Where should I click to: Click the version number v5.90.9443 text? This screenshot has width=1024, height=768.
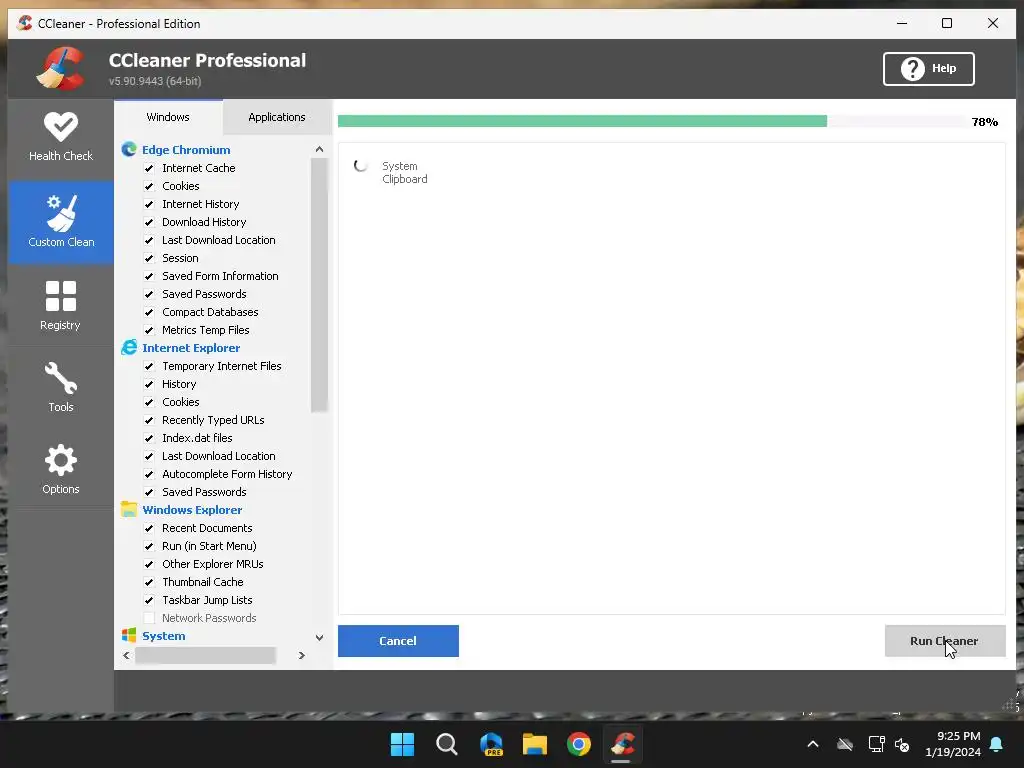(155, 81)
